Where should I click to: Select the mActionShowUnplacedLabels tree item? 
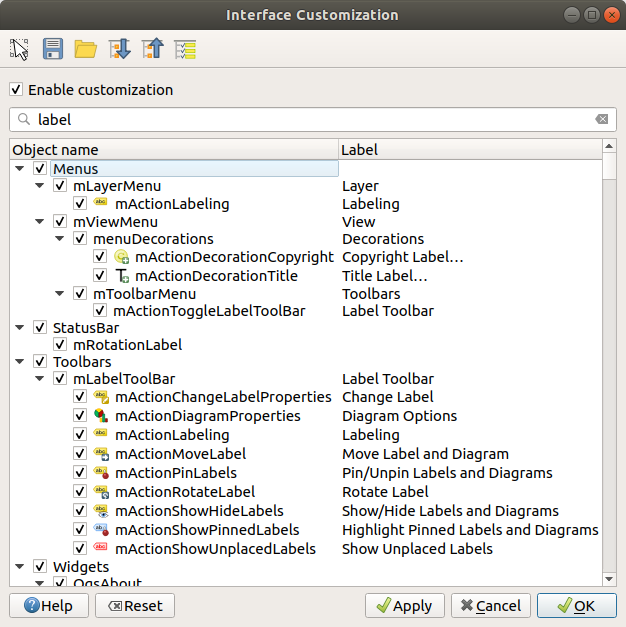point(215,549)
